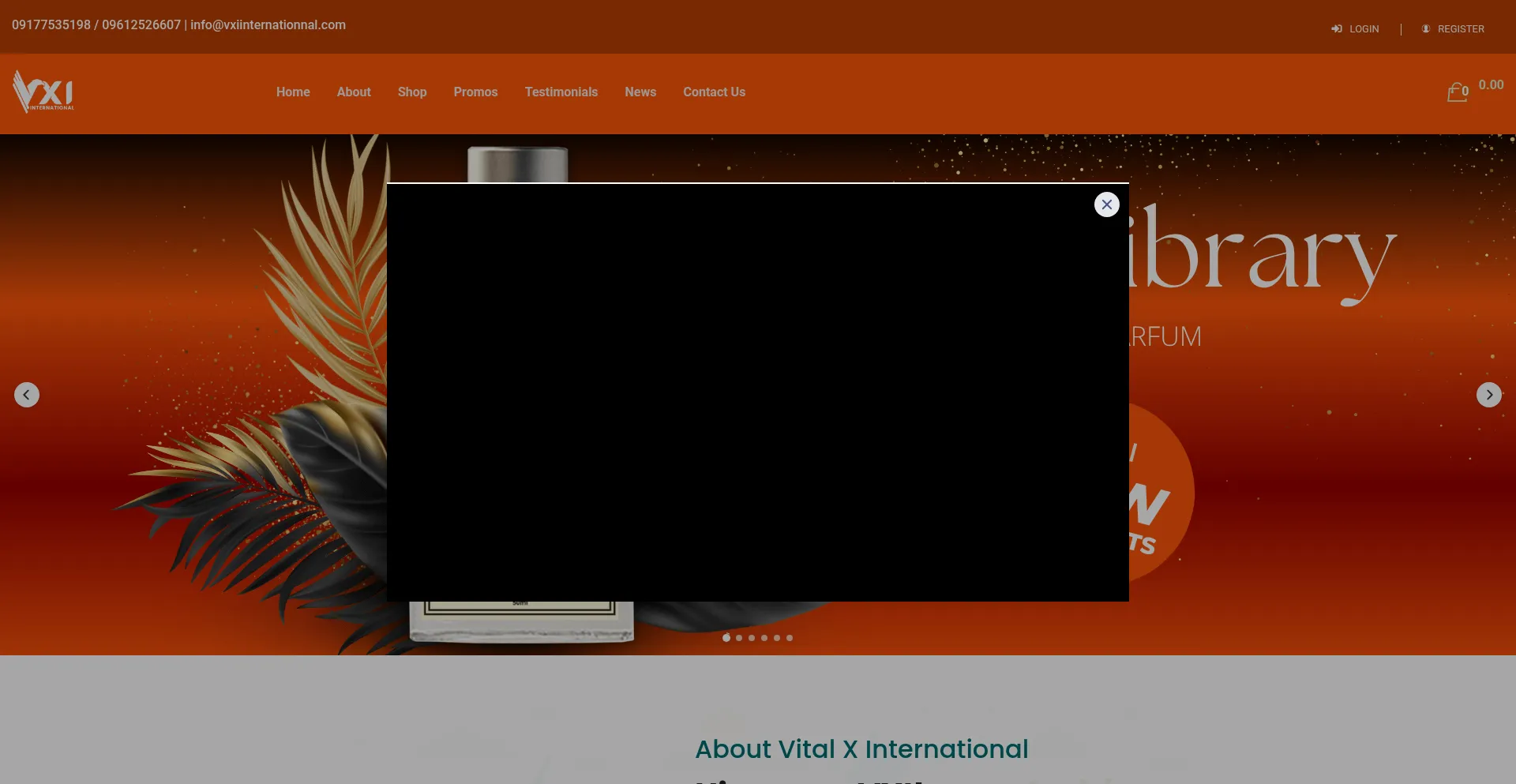Open the News menu item
1516x784 pixels.
coord(640,92)
